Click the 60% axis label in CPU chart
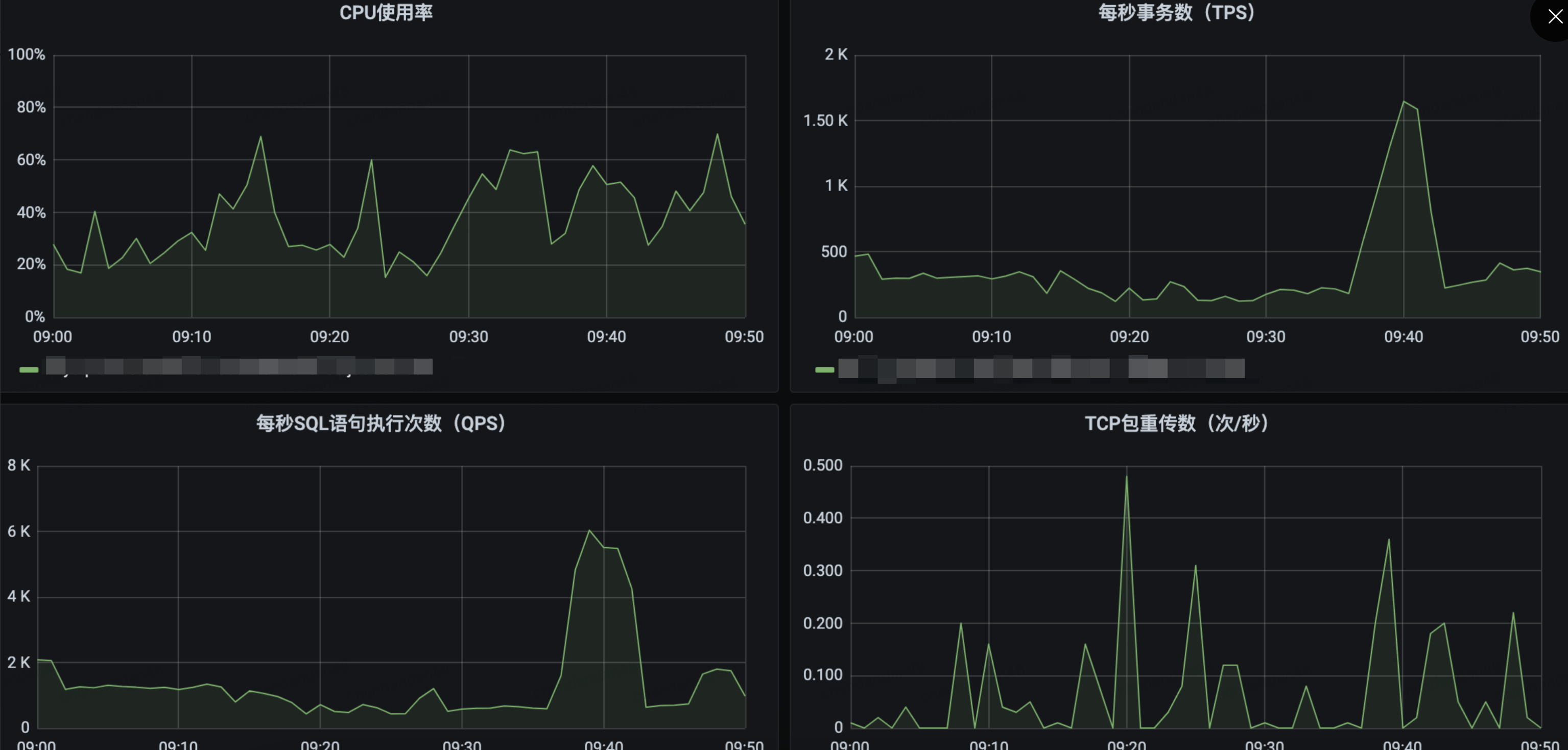This screenshot has width=1568, height=750. pyautogui.click(x=31, y=160)
